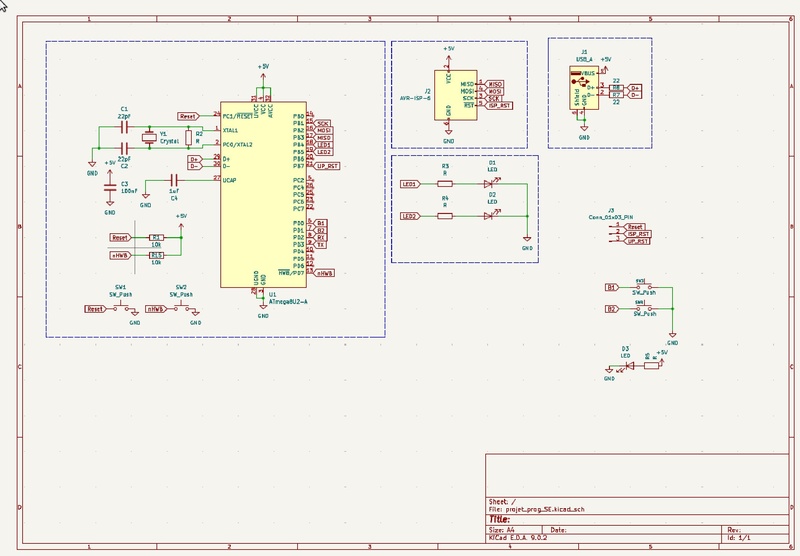Click the D+ label after resistor R6

point(634,88)
